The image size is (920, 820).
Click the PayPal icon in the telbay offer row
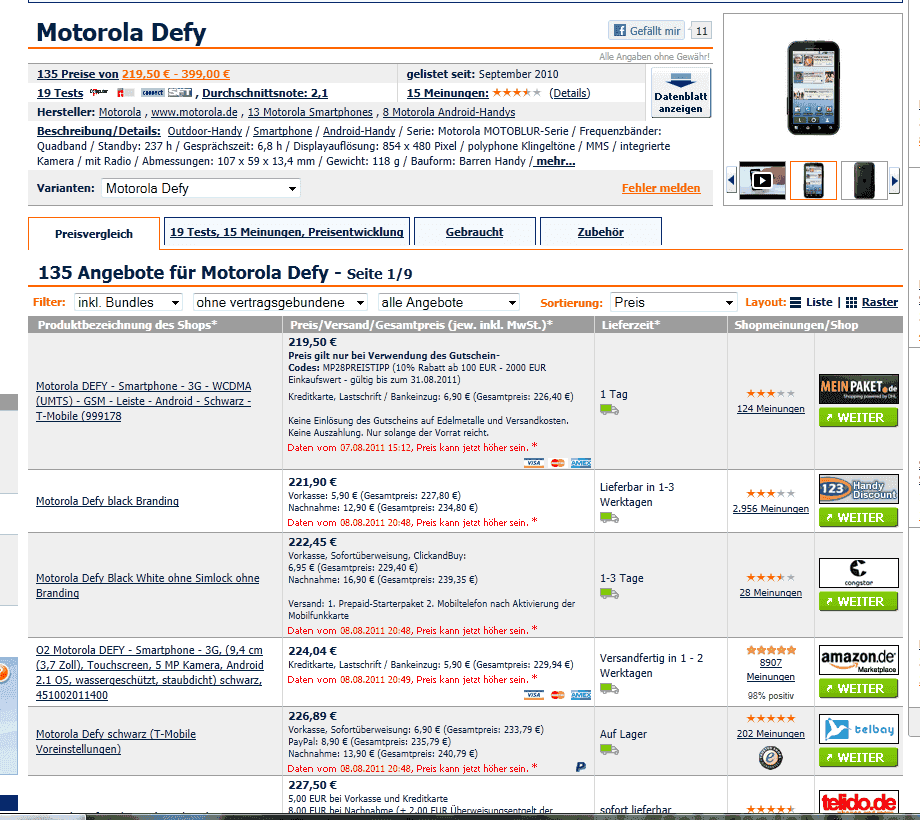click(581, 767)
